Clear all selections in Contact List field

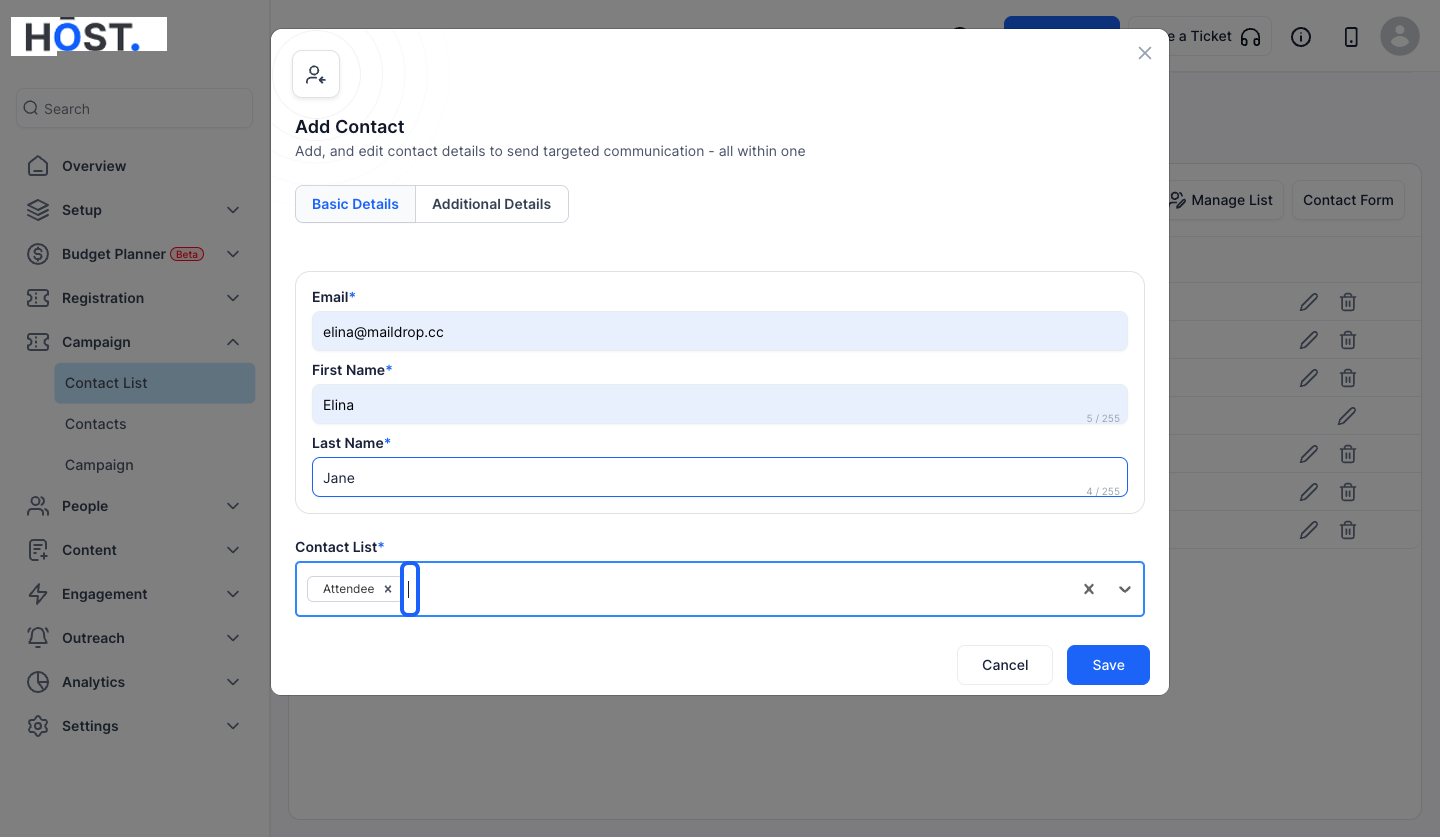coord(1089,589)
